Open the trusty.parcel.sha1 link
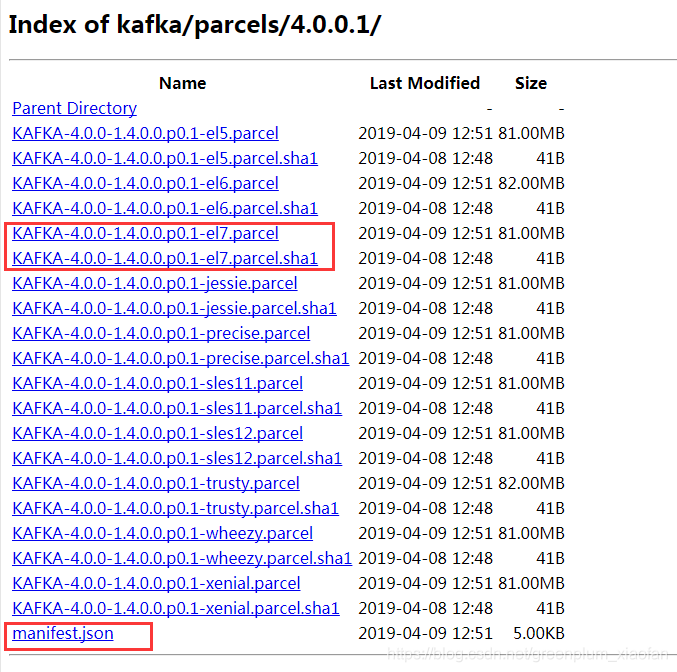Screen dimensions: 677x672 pos(175,509)
